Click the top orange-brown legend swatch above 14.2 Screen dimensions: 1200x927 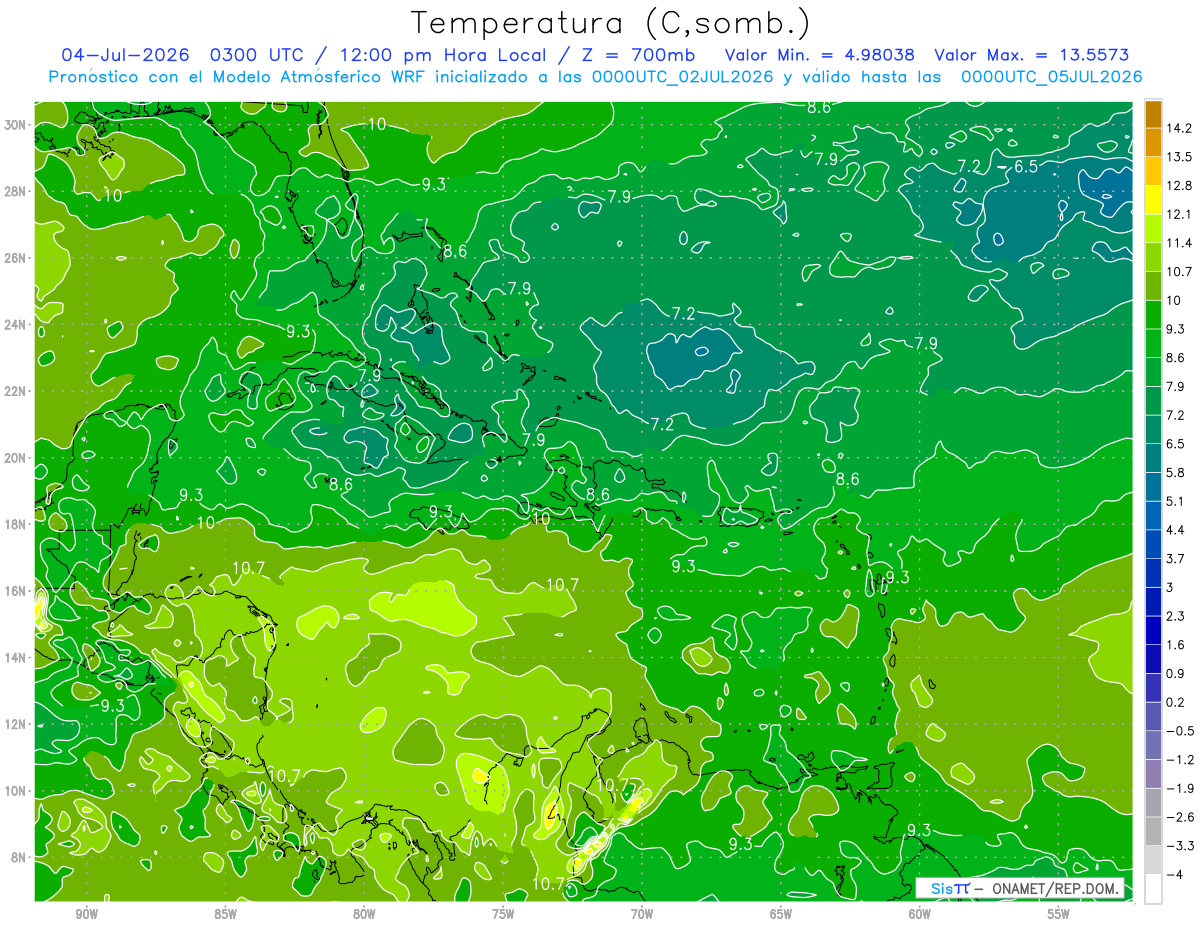point(1153,113)
